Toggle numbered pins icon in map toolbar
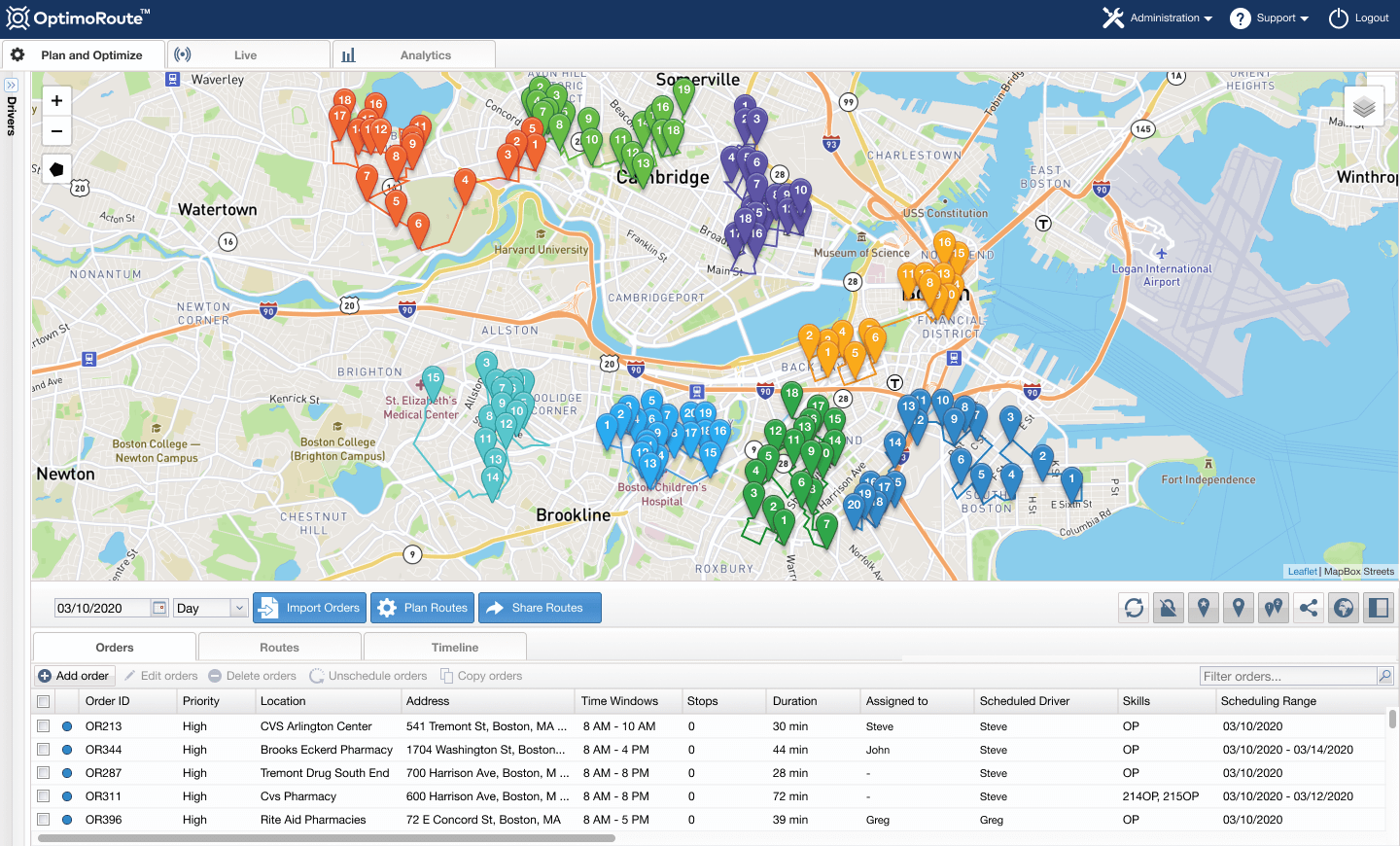The width and height of the screenshot is (1400, 846). click(x=1274, y=608)
